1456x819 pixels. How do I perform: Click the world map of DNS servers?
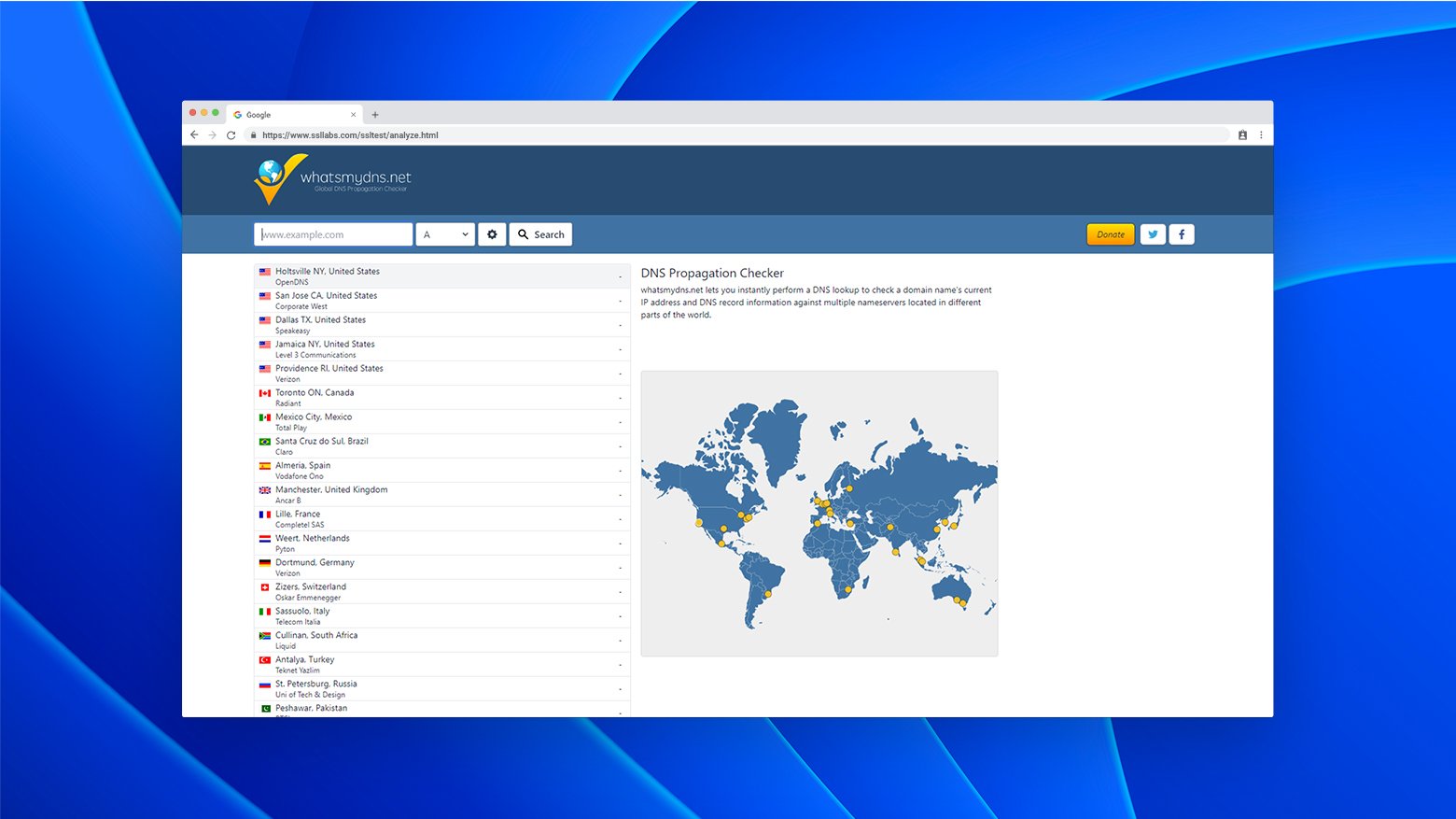point(819,514)
